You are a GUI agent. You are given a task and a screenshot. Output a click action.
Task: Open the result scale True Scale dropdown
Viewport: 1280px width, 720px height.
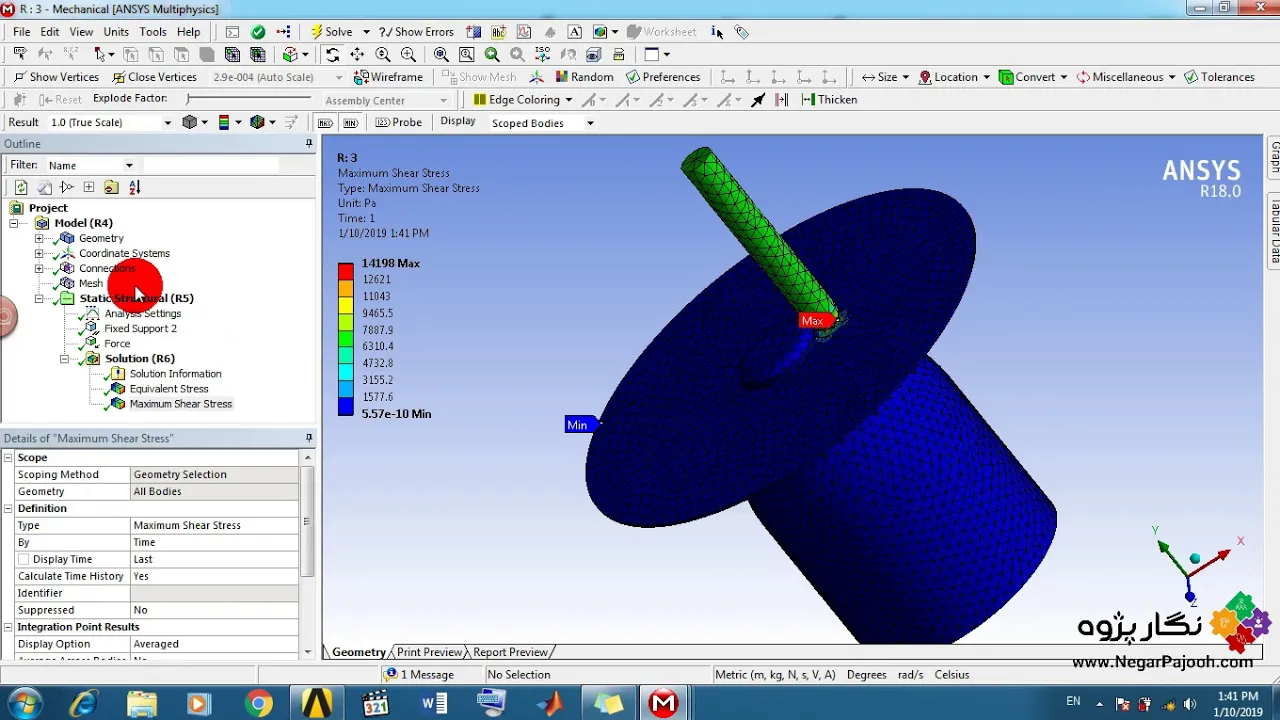click(167, 122)
